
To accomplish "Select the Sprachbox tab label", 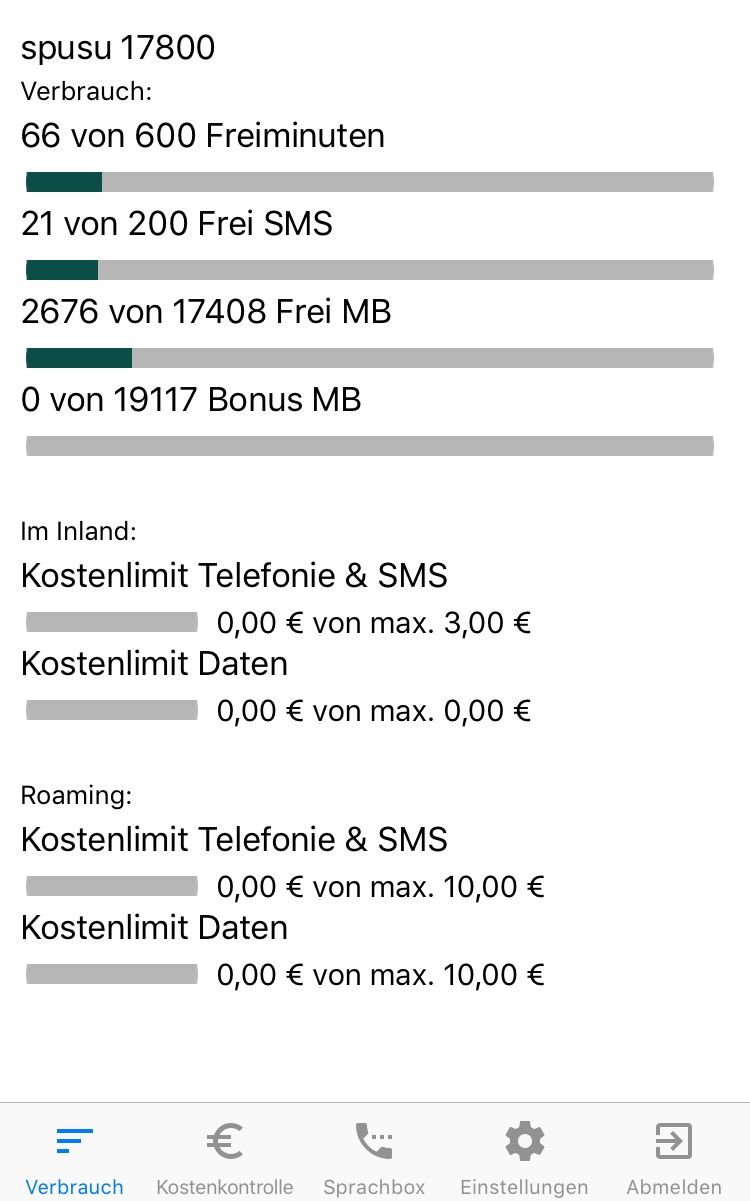I will coord(374,1187).
